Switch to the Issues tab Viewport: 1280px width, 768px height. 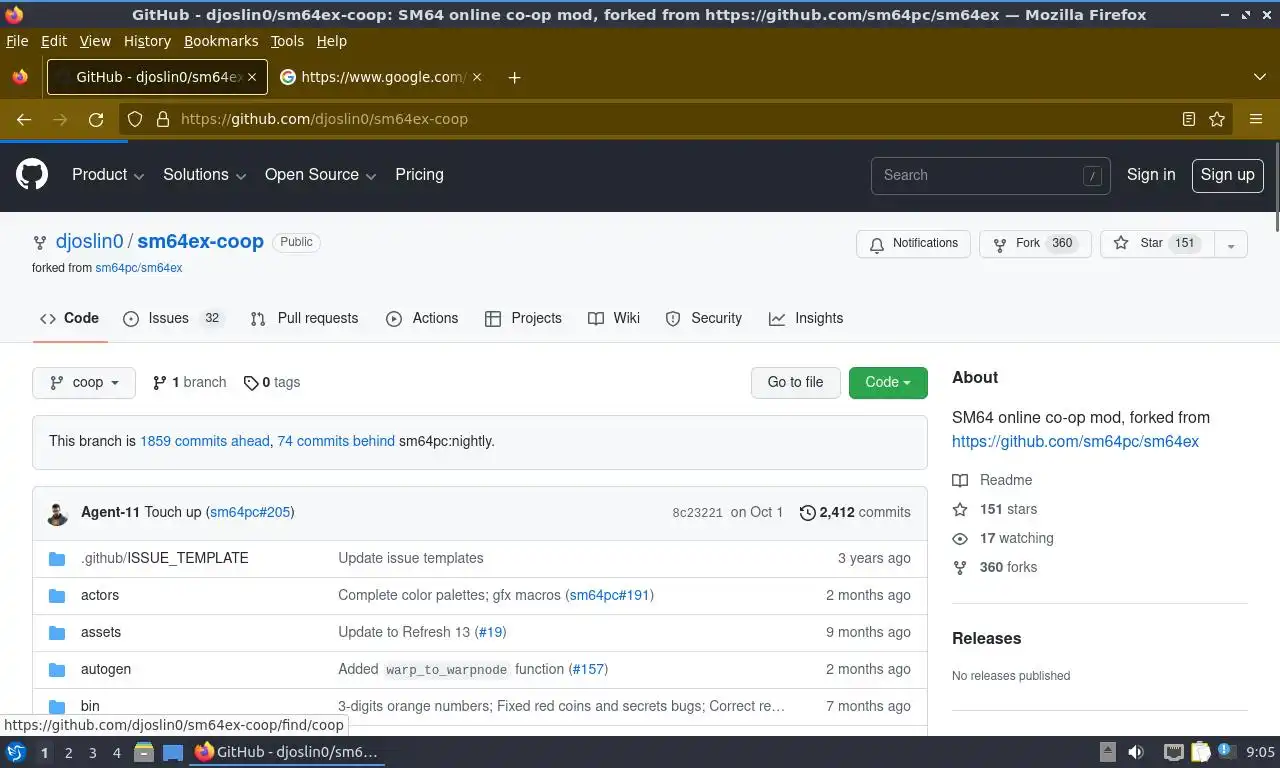pos(172,318)
